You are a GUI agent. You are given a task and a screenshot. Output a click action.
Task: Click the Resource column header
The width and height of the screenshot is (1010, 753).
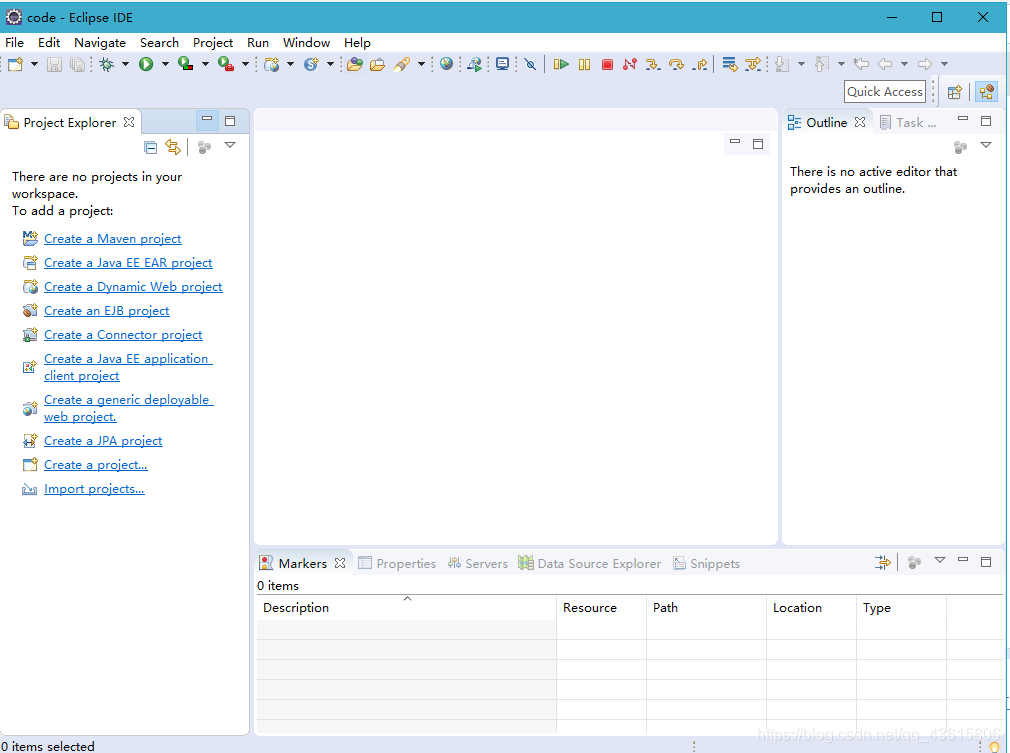(601, 607)
